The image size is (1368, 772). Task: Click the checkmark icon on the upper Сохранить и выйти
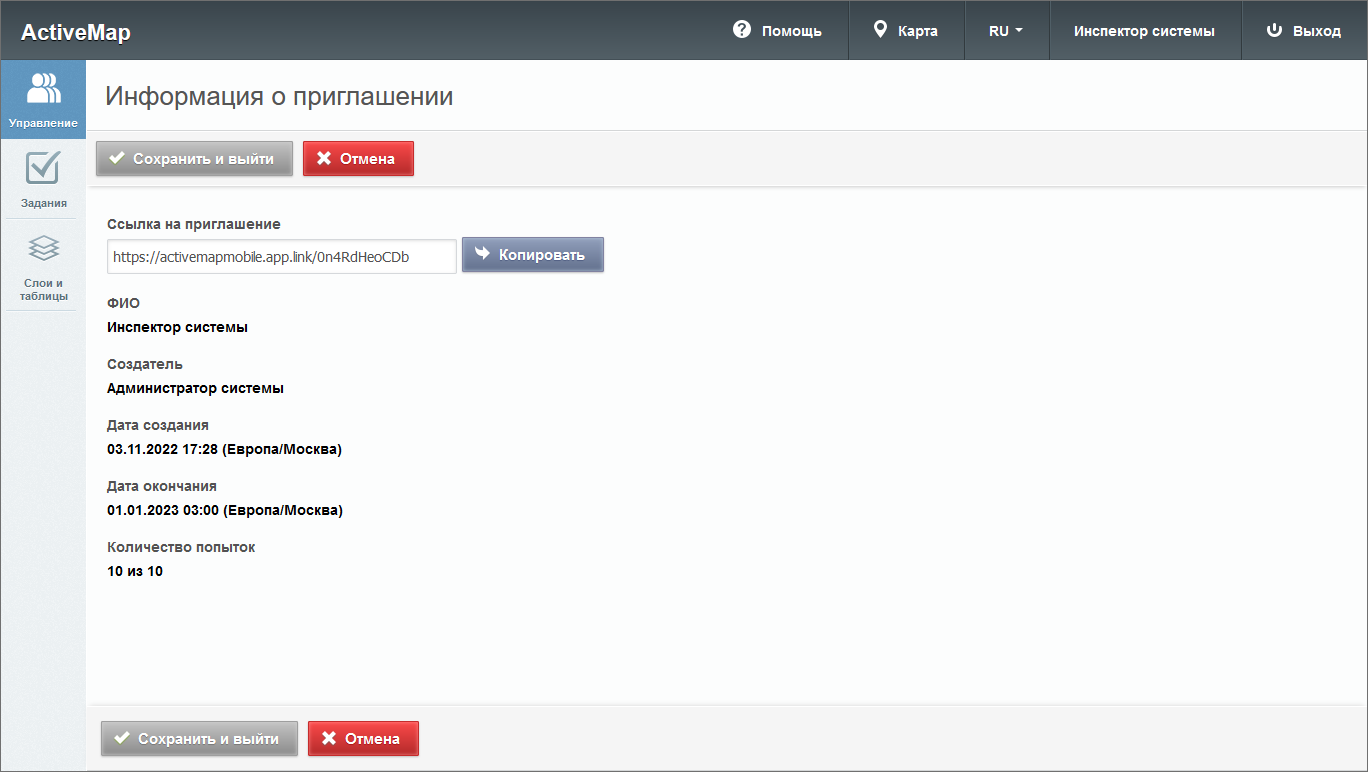coord(117,158)
